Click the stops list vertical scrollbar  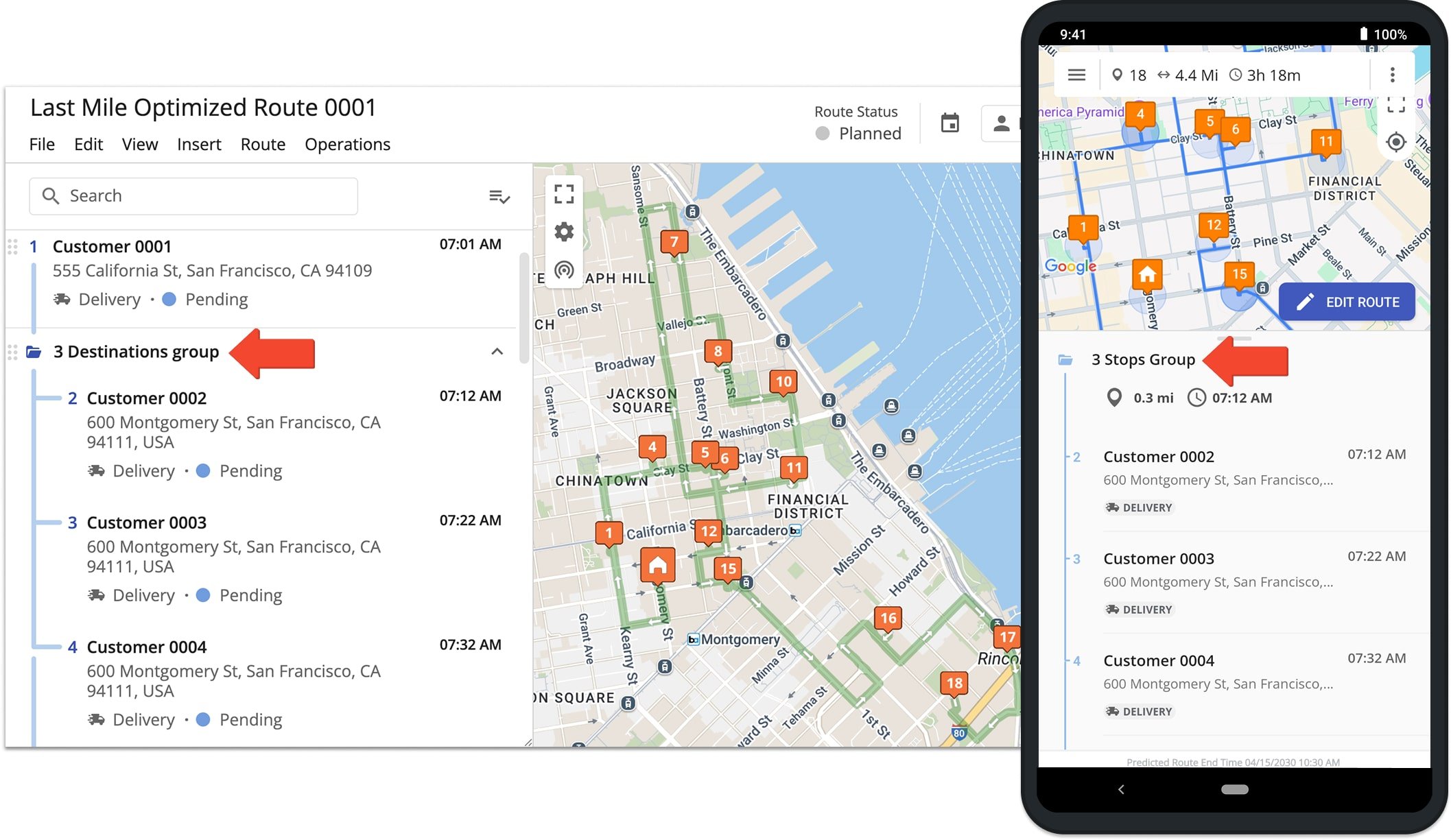point(524,309)
